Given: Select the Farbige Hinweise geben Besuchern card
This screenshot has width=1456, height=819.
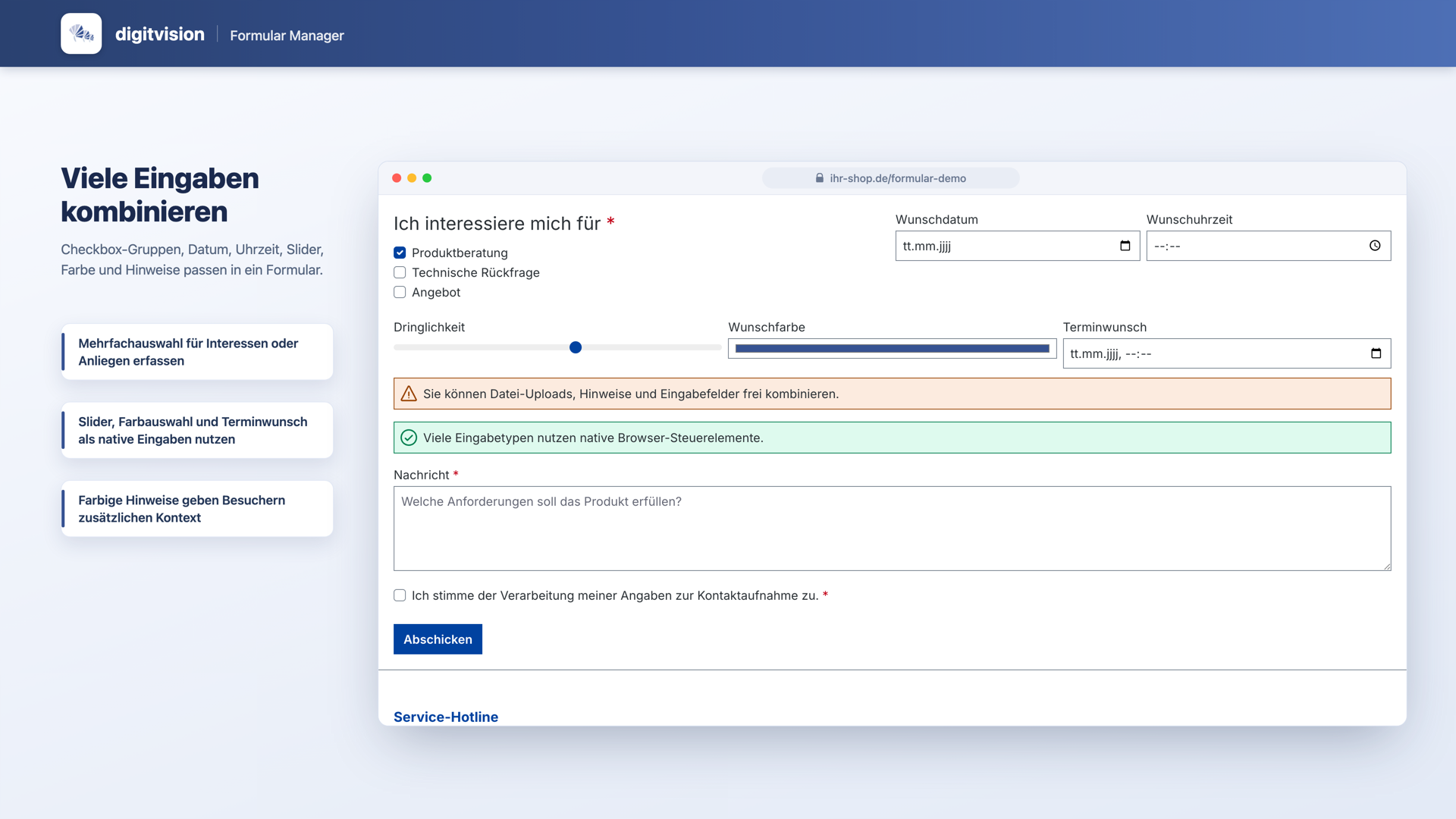Looking at the screenshot, I should coord(197,509).
